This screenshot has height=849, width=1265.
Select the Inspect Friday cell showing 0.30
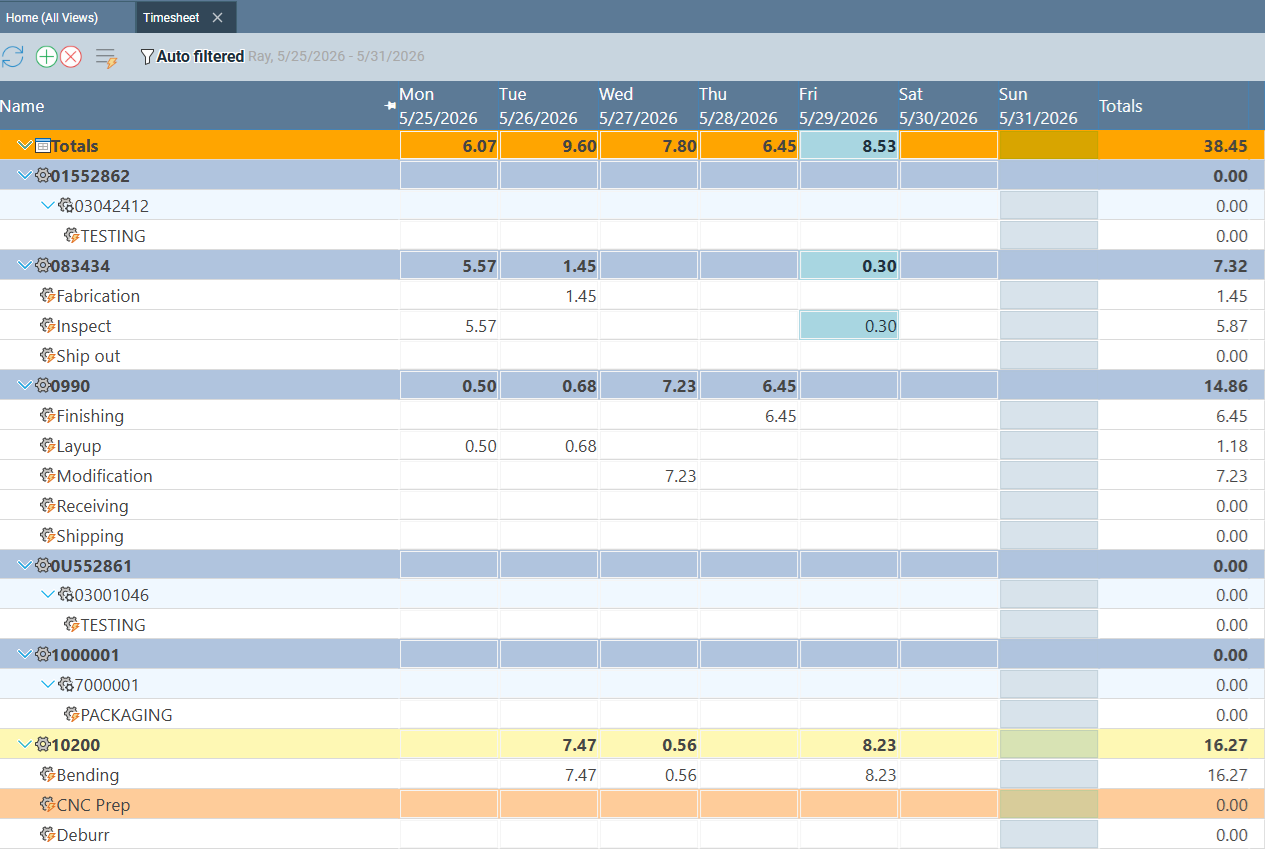[849, 326]
